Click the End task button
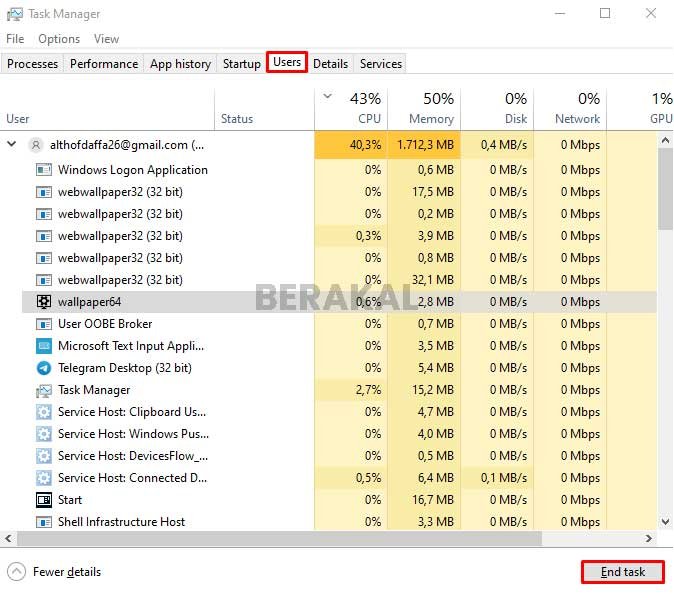This screenshot has width=674, height=594. click(x=622, y=572)
